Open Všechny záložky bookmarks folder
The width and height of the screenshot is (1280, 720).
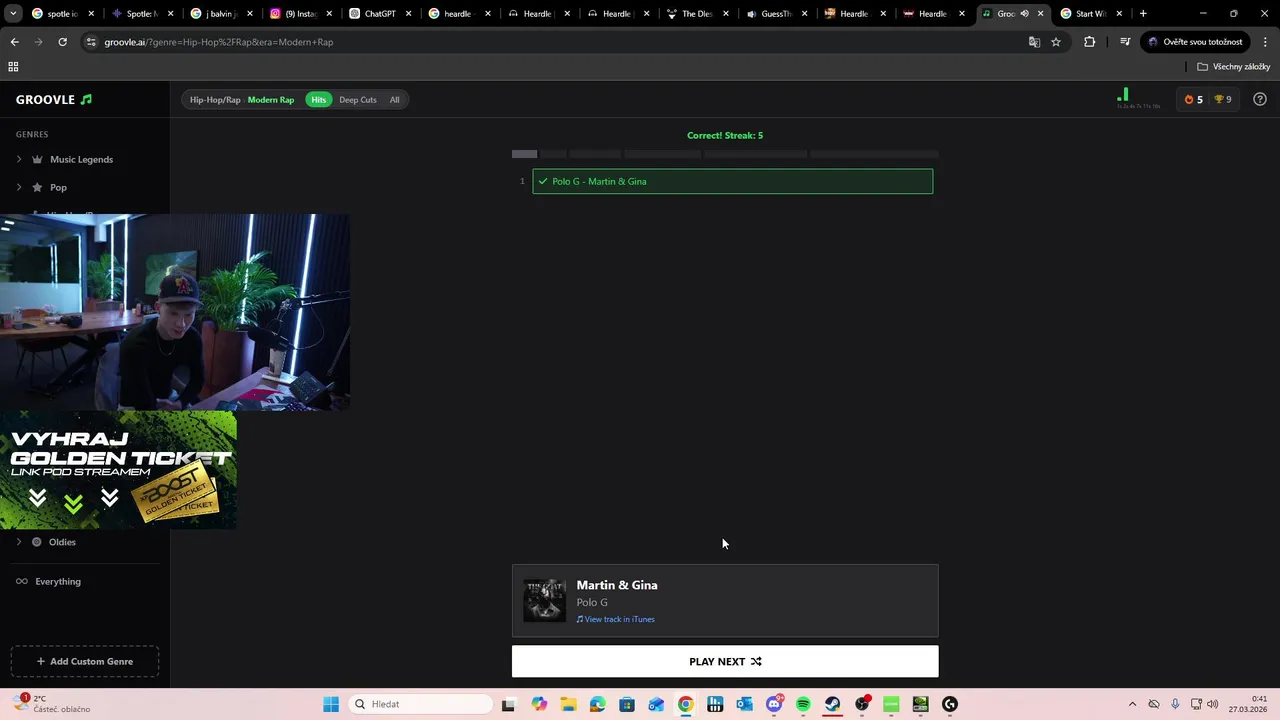pyautogui.click(x=1234, y=67)
